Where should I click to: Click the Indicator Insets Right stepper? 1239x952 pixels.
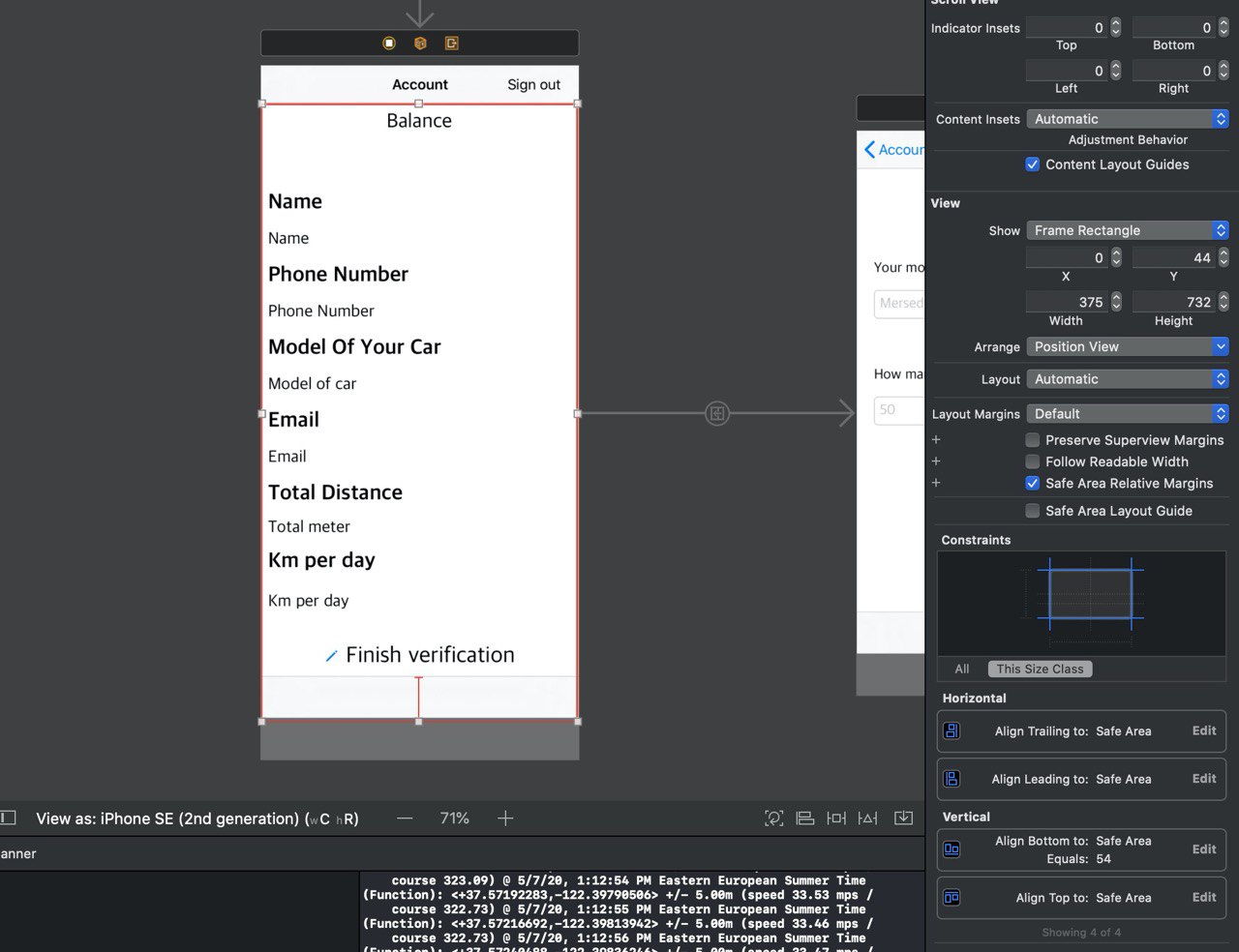coord(1224,71)
